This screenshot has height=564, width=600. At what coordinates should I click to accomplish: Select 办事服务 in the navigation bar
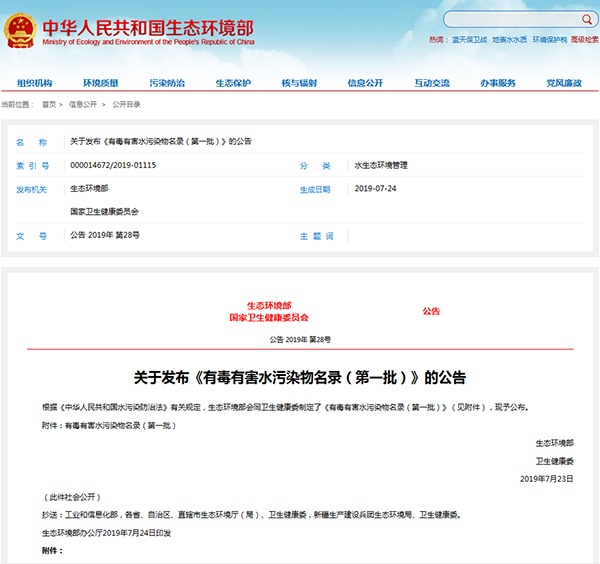click(498, 83)
